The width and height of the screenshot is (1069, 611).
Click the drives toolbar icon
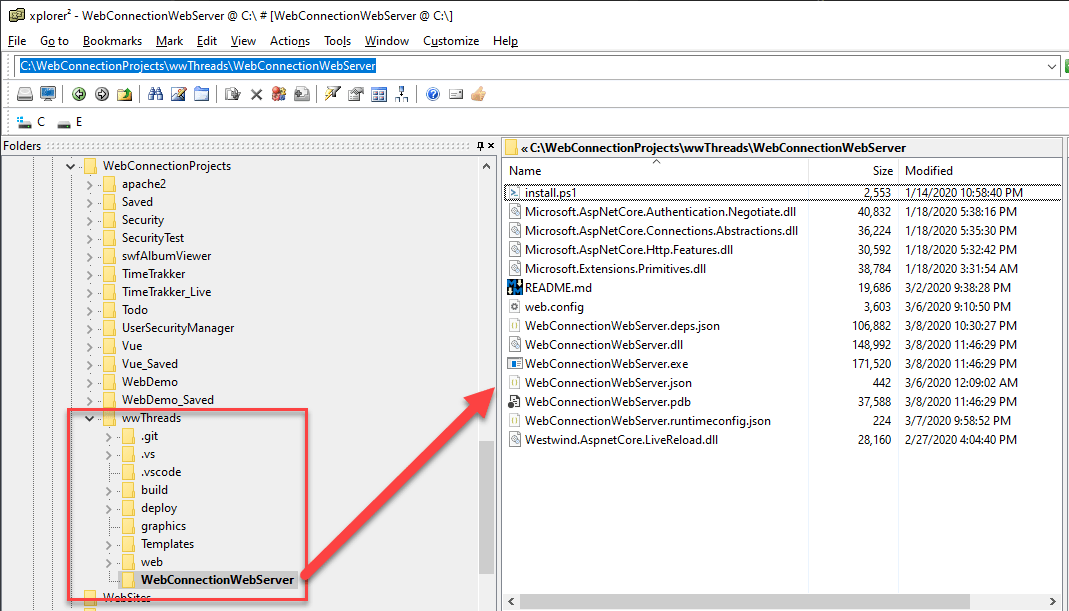coord(25,94)
